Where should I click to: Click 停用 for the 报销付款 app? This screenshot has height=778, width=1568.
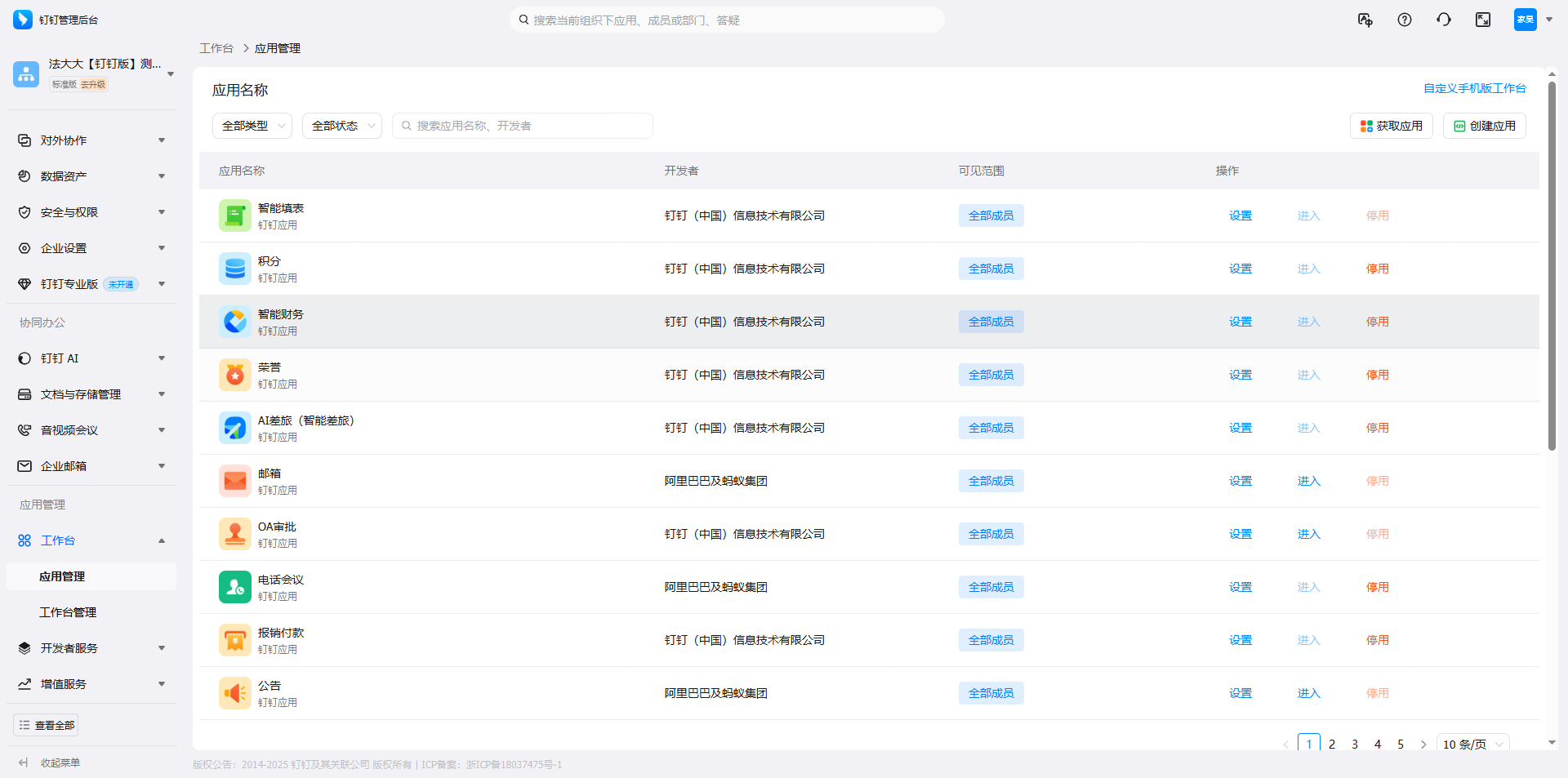tap(1378, 640)
